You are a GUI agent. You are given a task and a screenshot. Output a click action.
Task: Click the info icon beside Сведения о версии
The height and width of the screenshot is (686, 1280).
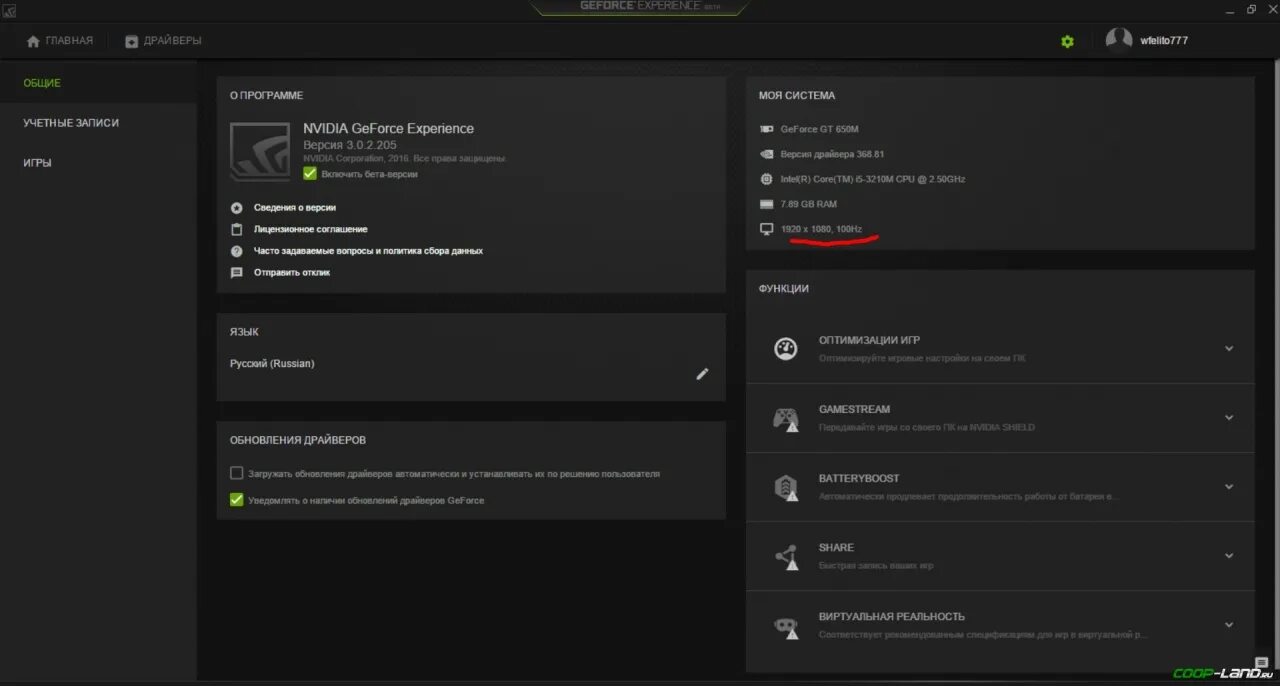(237, 208)
